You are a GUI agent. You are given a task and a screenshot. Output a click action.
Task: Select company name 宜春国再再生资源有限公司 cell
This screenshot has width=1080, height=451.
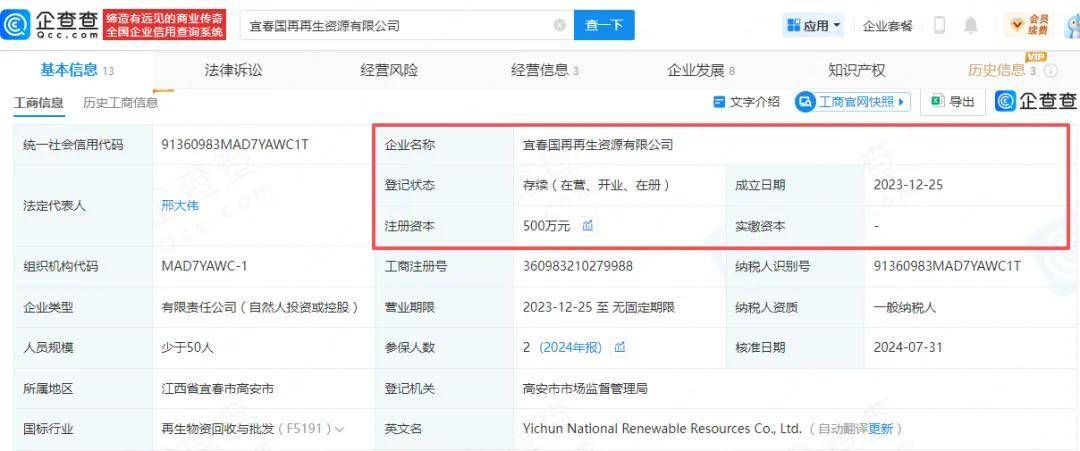(598, 145)
